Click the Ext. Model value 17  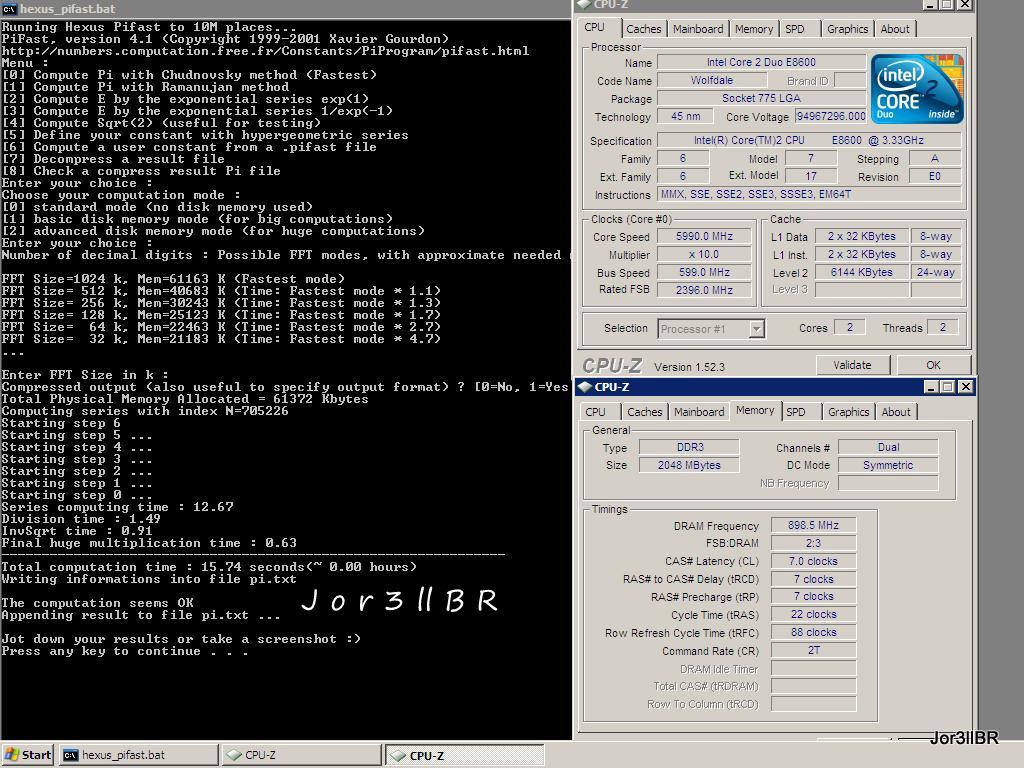(x=810, y=176)
